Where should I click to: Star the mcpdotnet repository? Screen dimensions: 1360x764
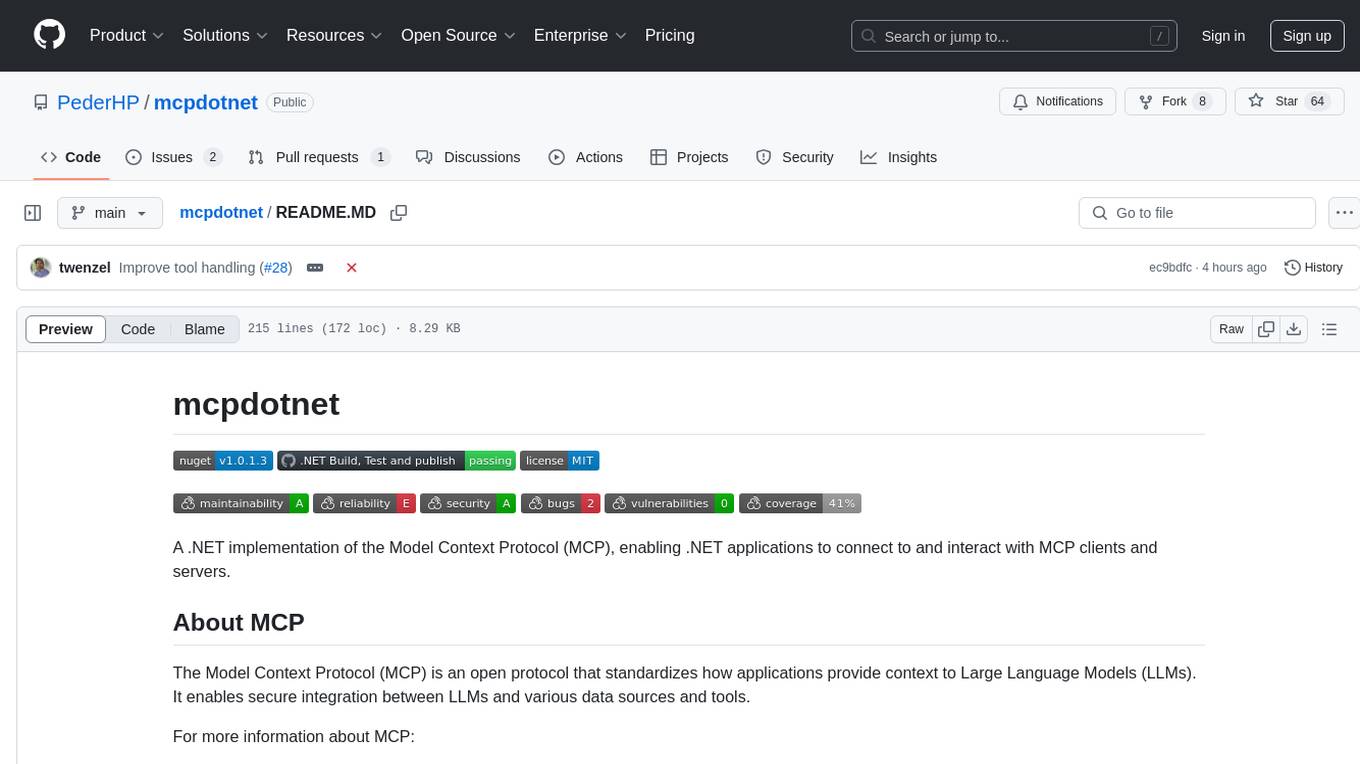(x=1289, y=102)
